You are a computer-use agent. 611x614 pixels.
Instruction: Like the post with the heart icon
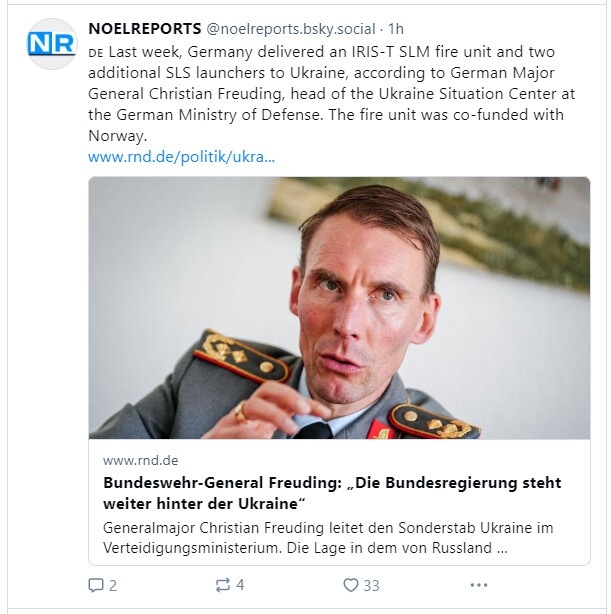click(350, 585)
